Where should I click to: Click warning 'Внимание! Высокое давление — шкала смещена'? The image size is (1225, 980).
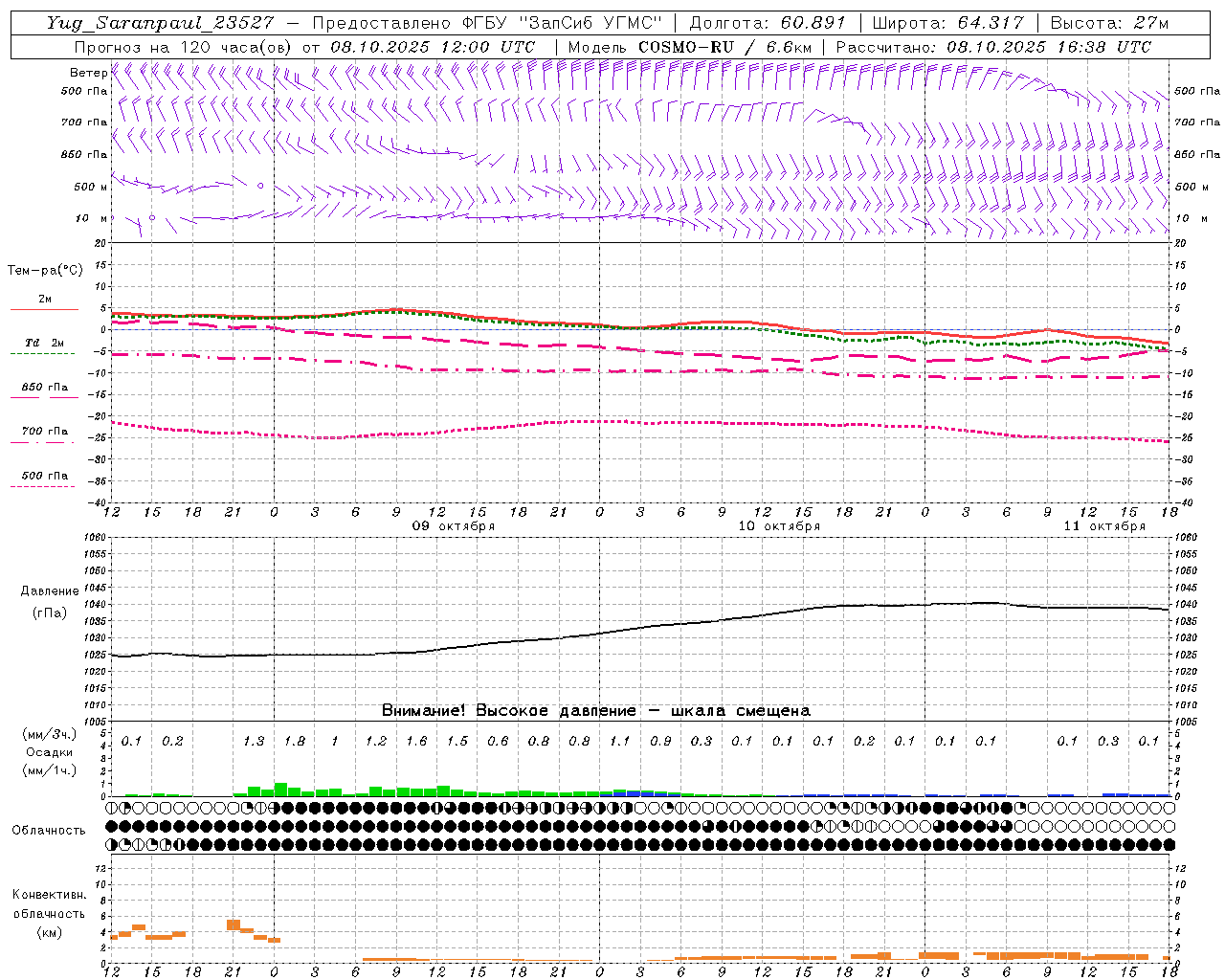[x=596, y=711]
